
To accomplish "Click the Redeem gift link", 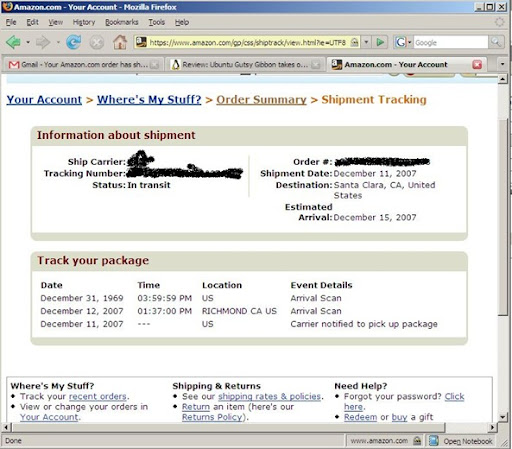I will tap(360, 417).
